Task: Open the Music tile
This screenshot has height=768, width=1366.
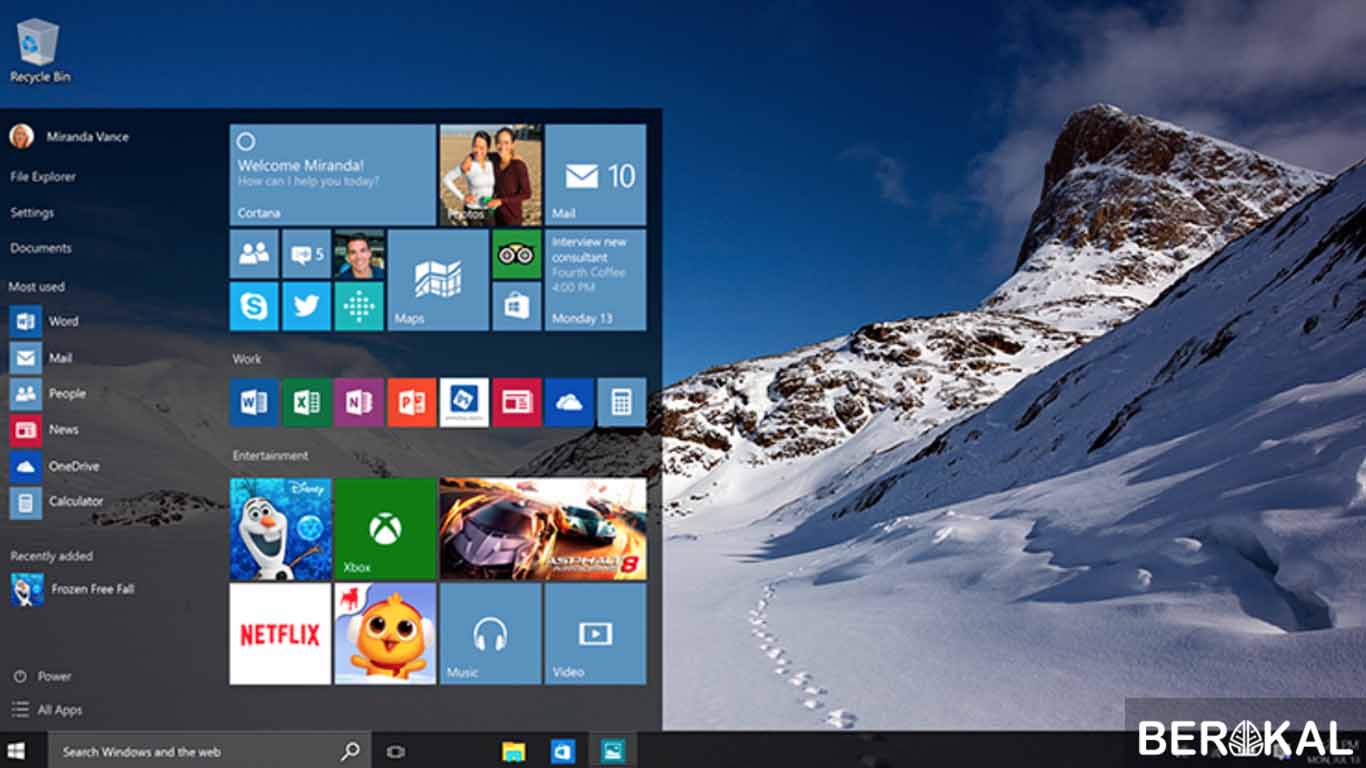Action: click(x=490, y=634)
